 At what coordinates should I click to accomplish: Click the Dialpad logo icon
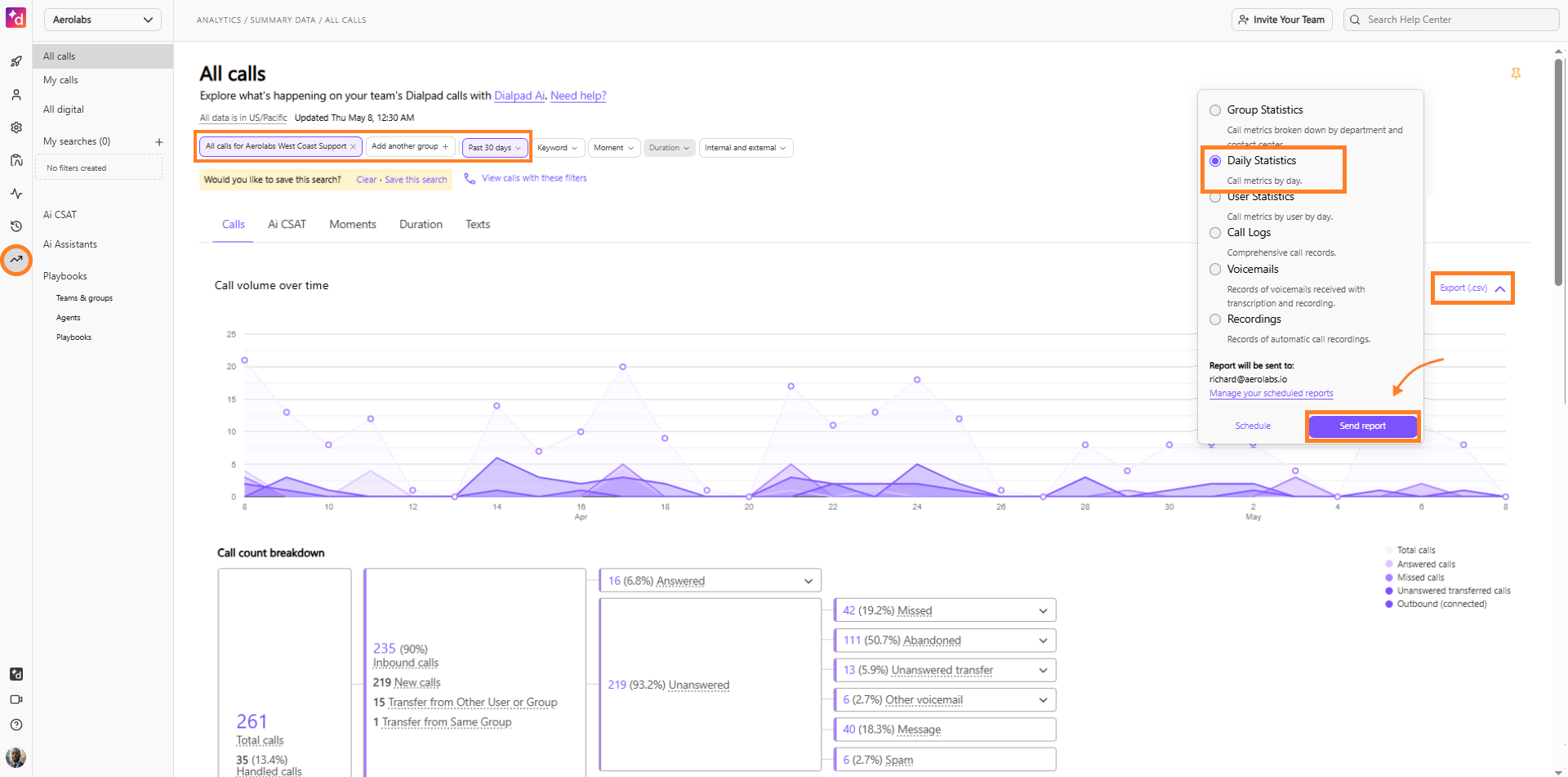point(16,17)
